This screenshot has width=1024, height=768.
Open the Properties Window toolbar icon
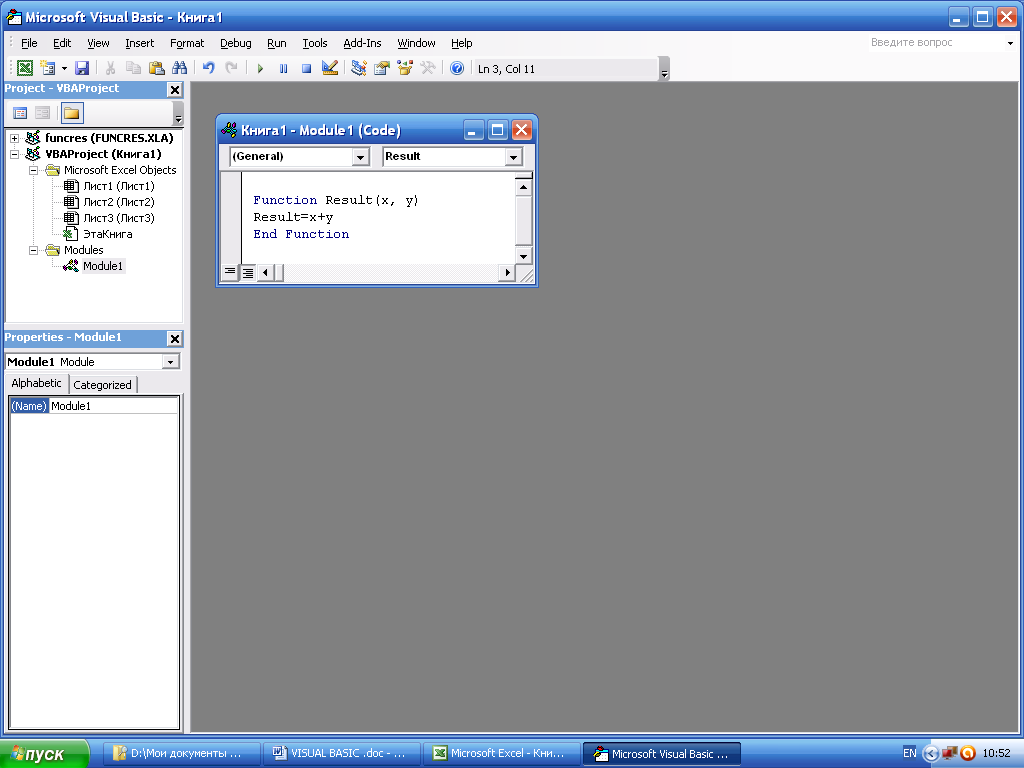coord(381,68)
